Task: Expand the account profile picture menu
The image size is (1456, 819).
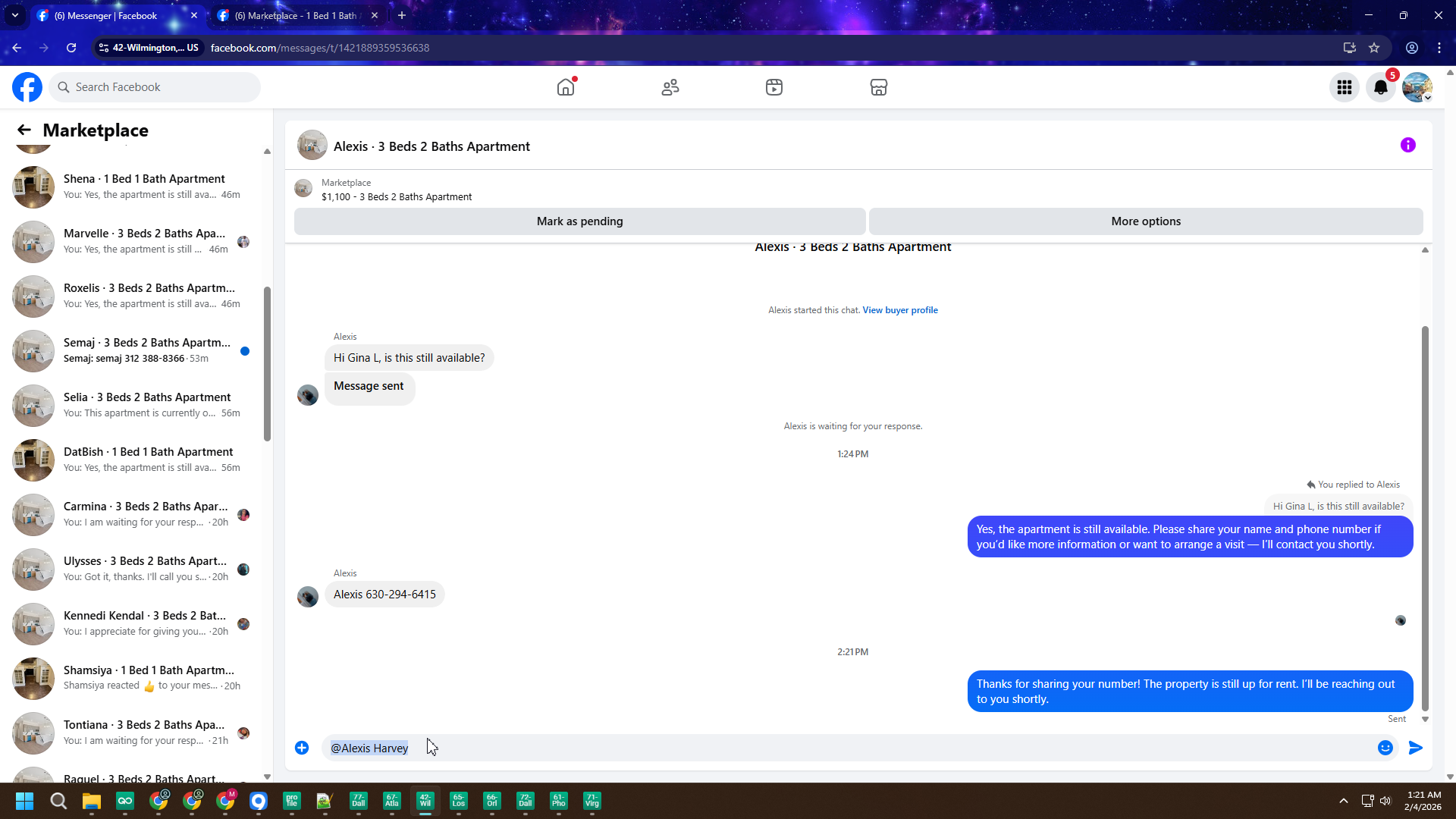Action: pos(1417,87)
